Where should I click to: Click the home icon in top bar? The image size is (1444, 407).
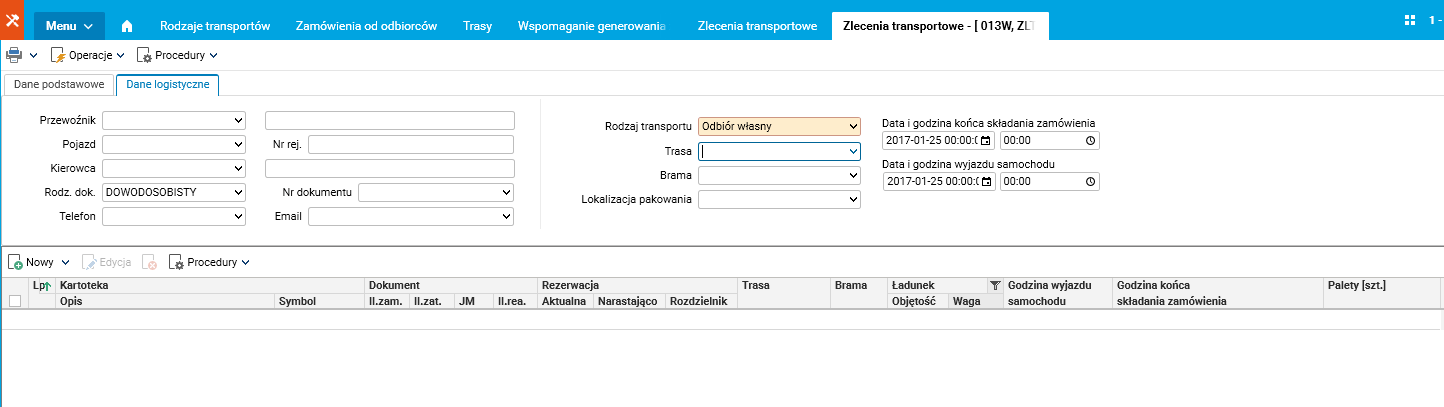click(127, 25)
